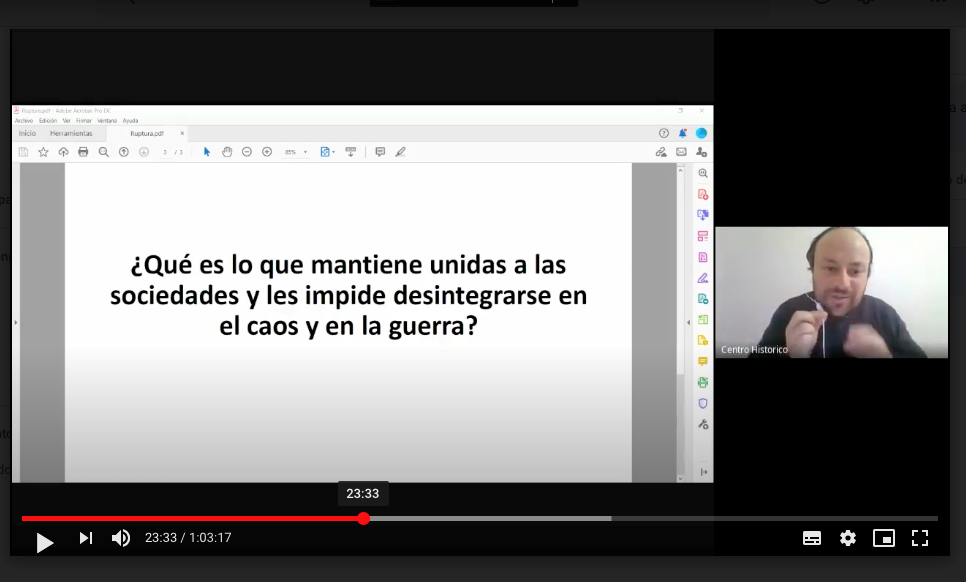The height and width of the screenshot is (582, 966).
Task: Play the paused video
Action: (x=44, y=540)
